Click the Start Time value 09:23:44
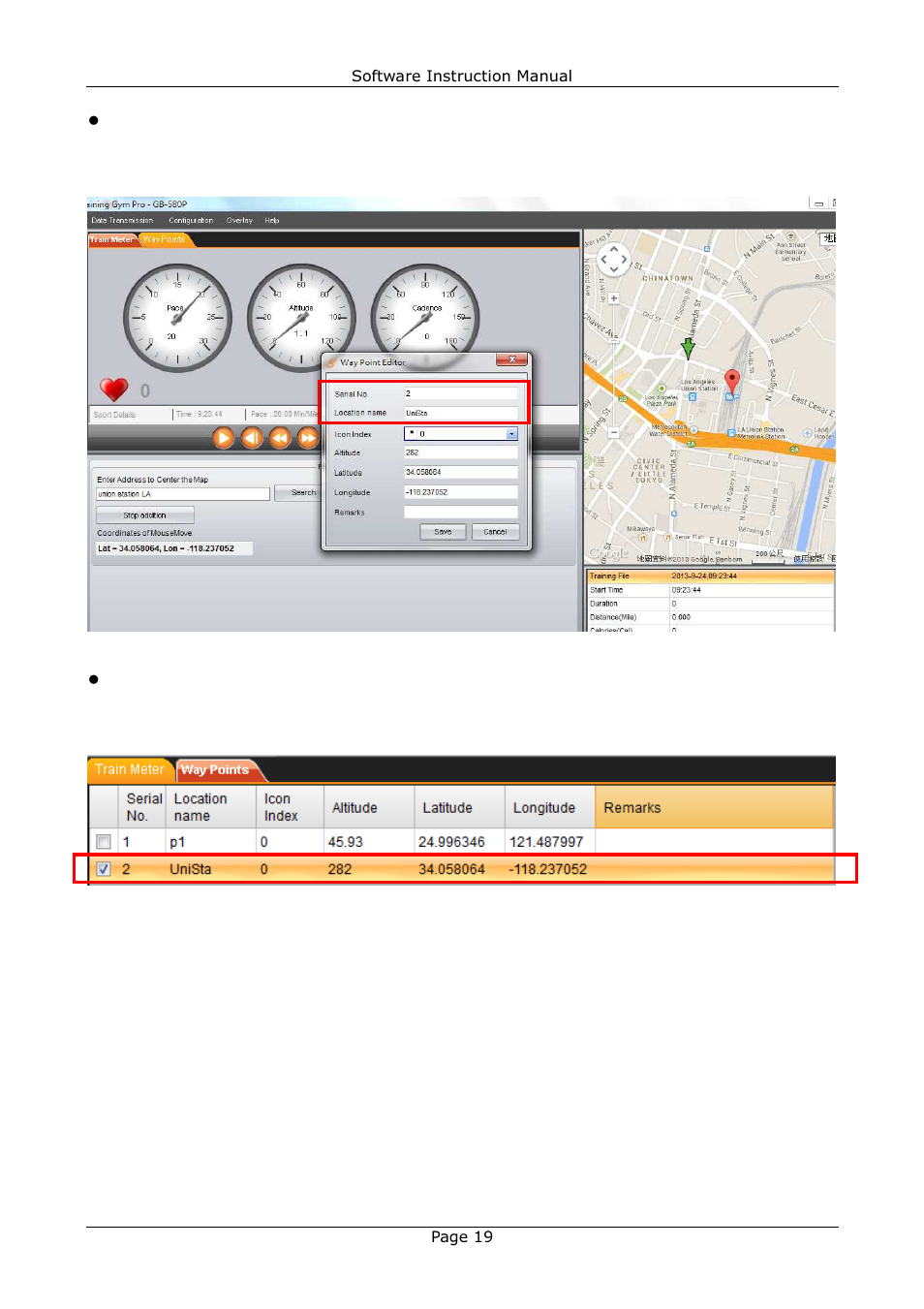 point(686,590)
